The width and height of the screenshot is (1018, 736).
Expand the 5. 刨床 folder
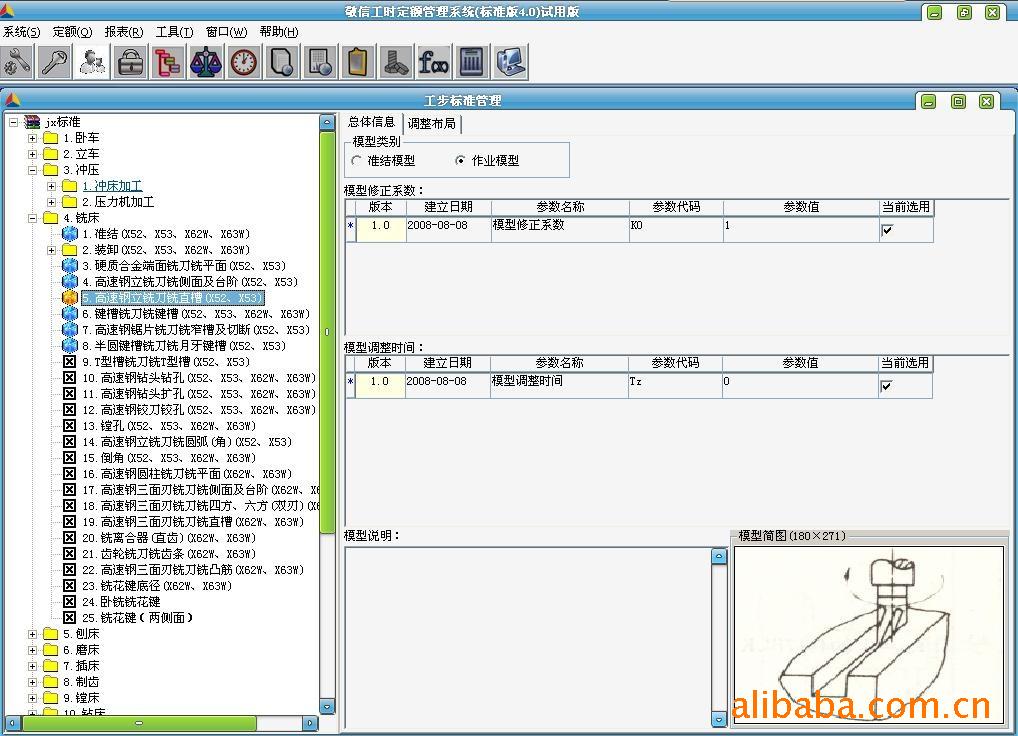click(32, 634)
